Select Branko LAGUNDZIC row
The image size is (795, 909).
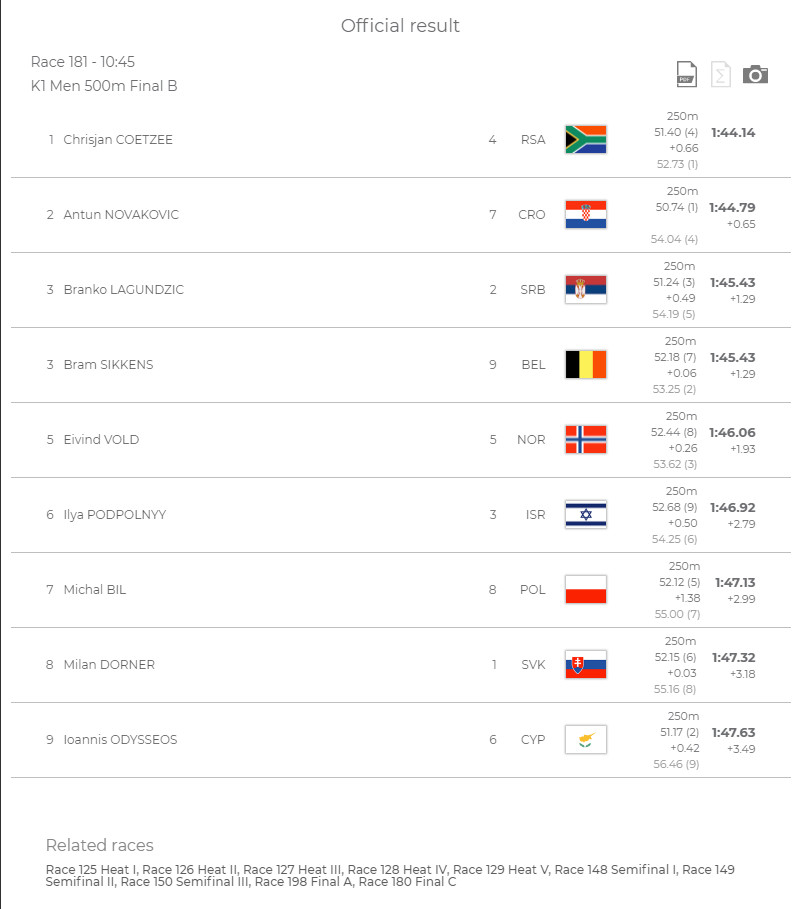(400, 290)
